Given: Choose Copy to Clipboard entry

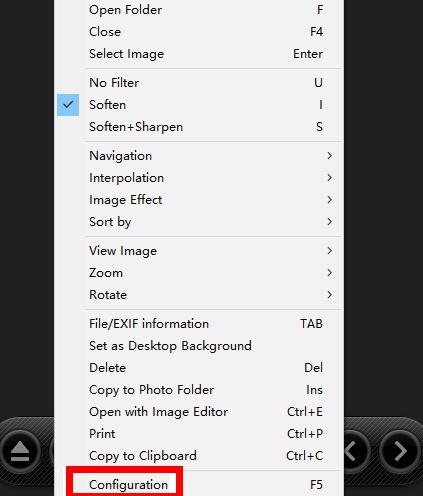Looking at the screenshot, I should [x=200, y=456].
